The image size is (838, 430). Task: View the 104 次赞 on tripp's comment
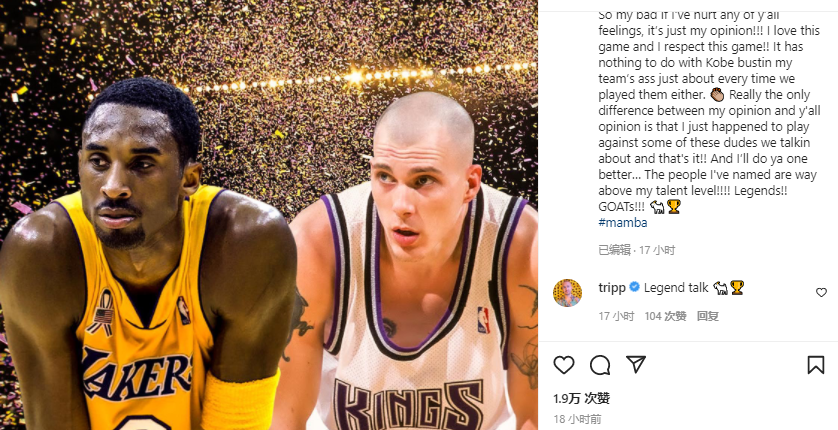(x=665, y=316)
